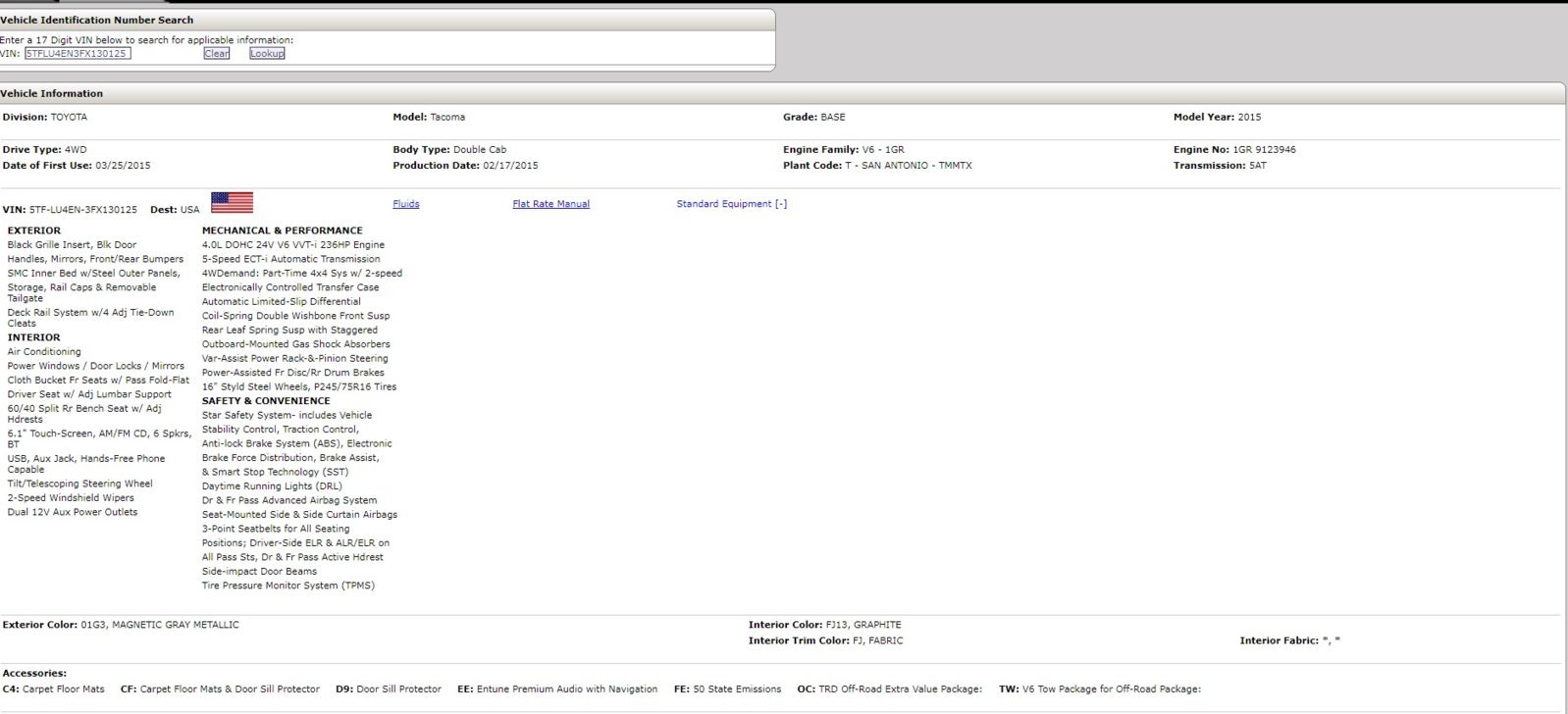Viewport: 1568px width, 714px height.
Task: Click the INTERIOR heading
Action: coord(34,337)
